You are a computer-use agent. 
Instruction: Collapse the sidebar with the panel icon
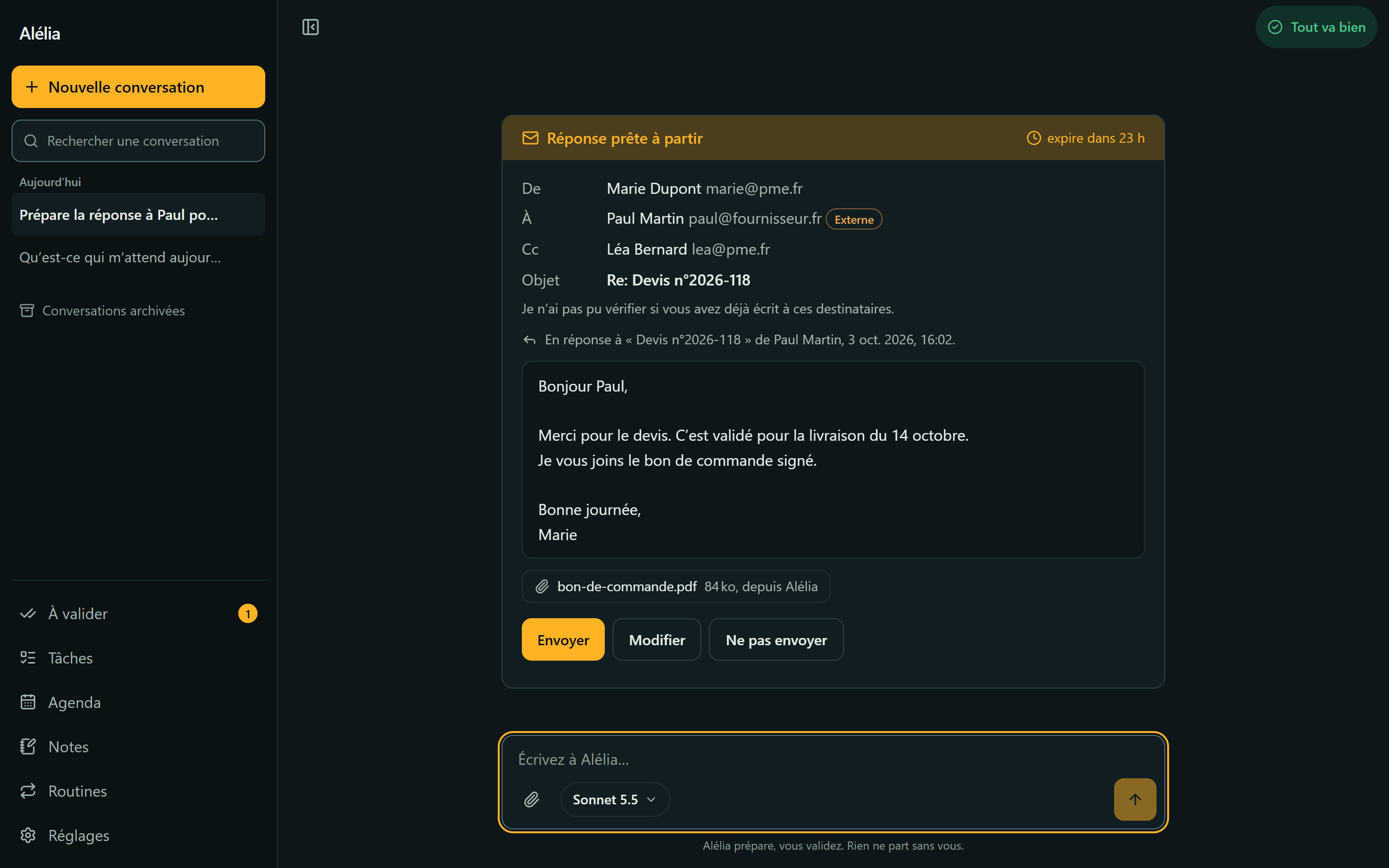tap(310, 27)
